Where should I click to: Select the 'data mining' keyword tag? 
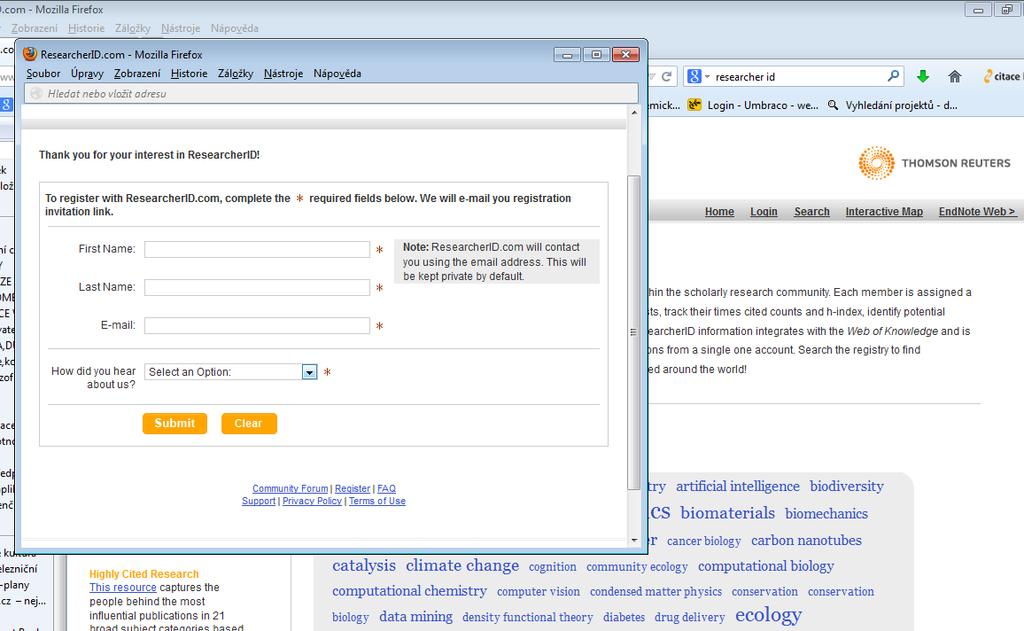415,617
